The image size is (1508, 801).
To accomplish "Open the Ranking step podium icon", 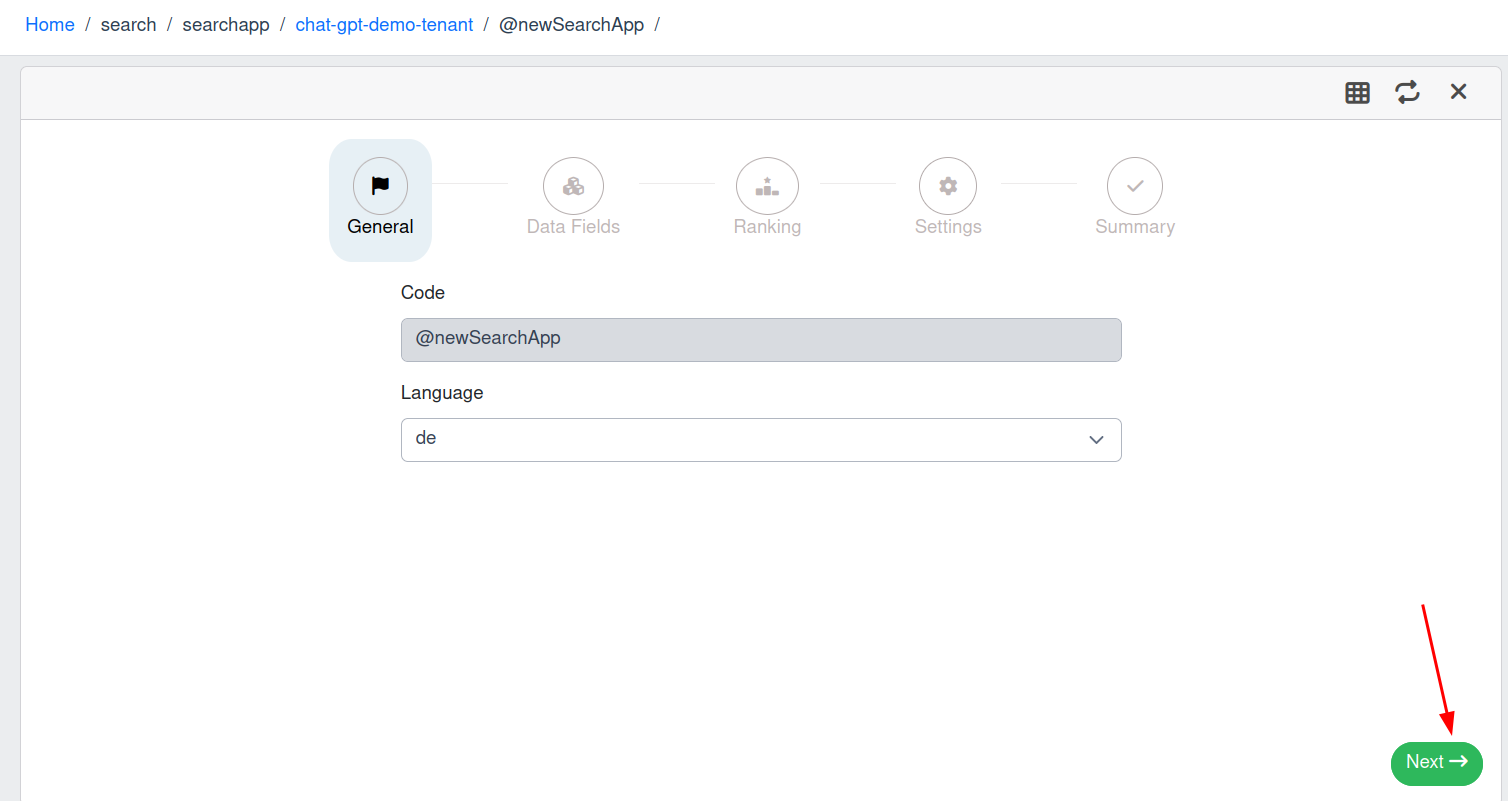I will pyautogui.click(x=767, y=186).
